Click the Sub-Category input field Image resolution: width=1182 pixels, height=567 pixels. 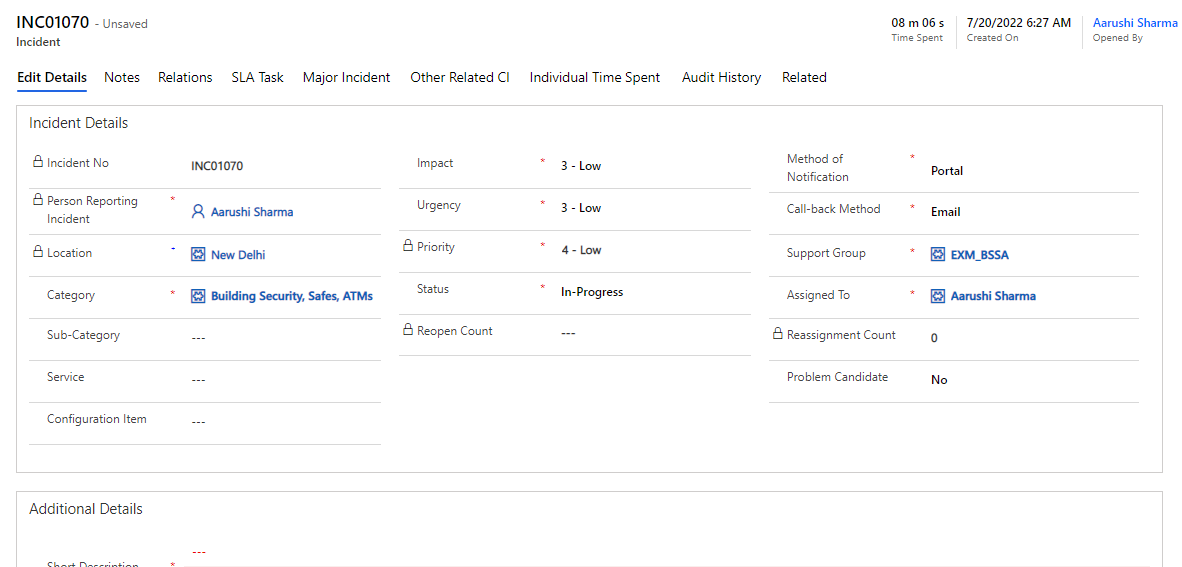click(x=280, y=338)
